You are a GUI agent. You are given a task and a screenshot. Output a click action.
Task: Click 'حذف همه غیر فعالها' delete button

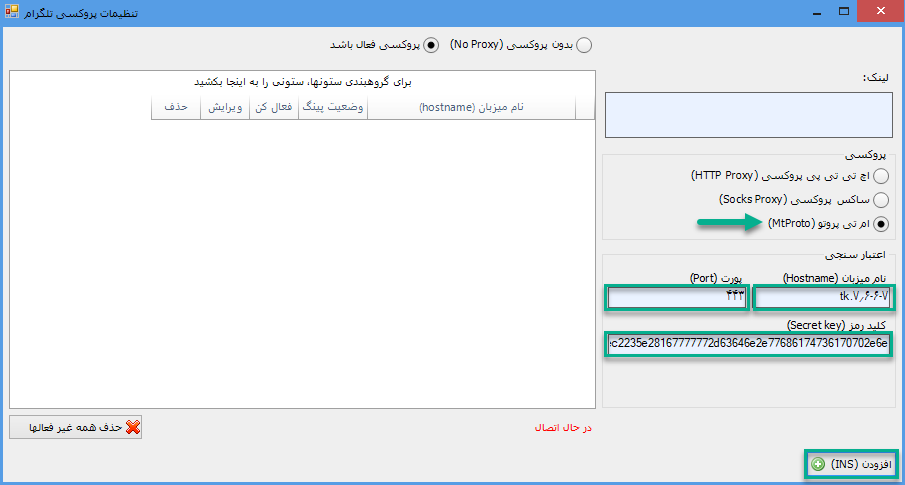(x=76, y=427)
